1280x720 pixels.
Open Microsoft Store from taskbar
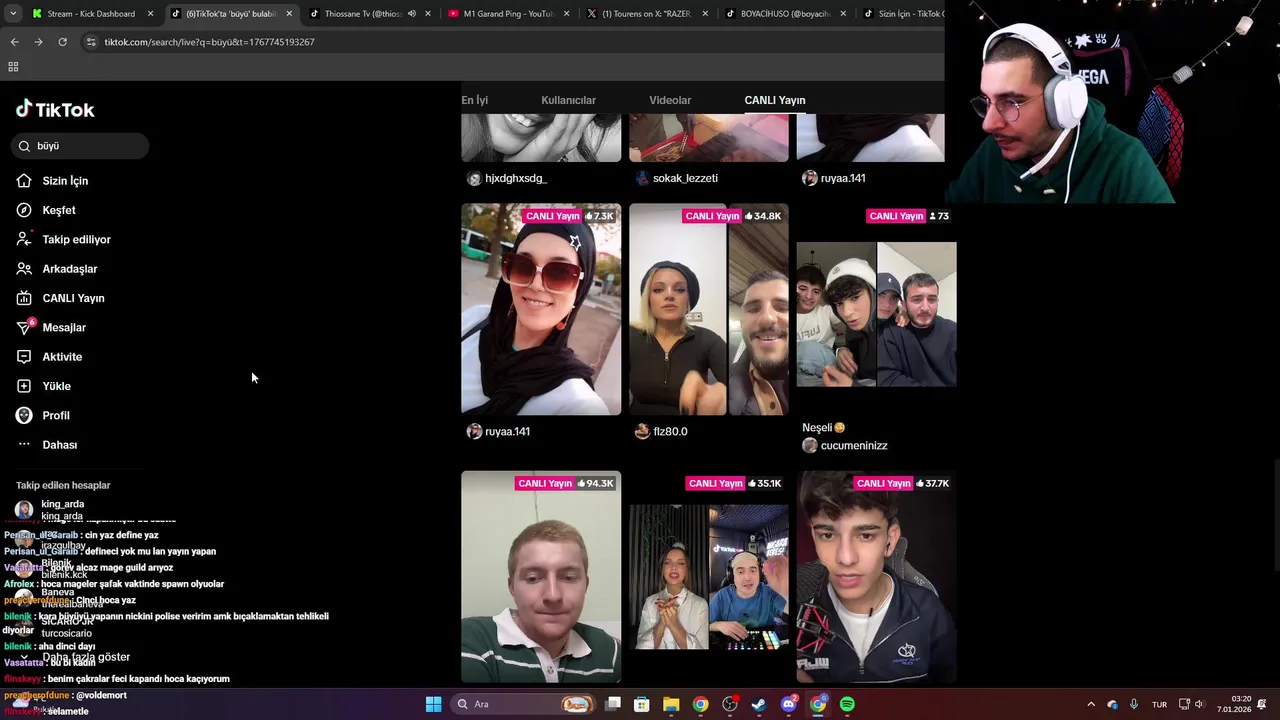(x=642, y=704)
